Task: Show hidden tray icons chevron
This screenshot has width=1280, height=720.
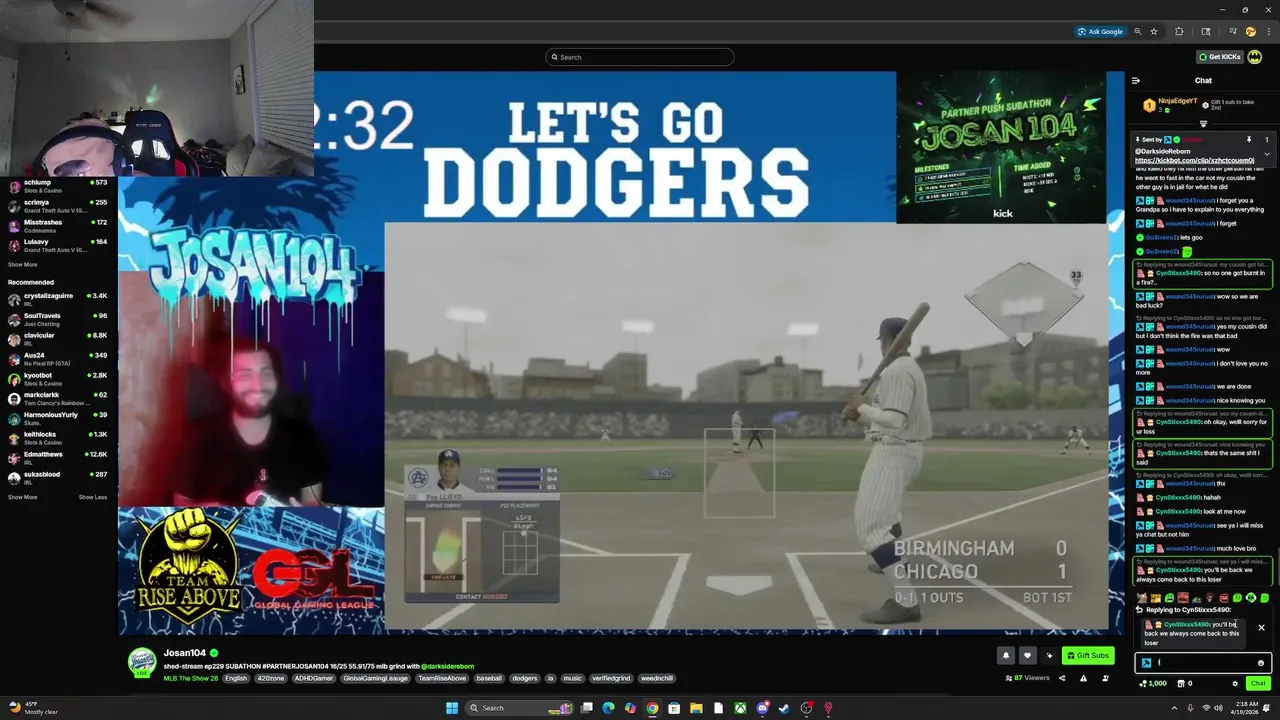Action: (x=1175, y=708)
